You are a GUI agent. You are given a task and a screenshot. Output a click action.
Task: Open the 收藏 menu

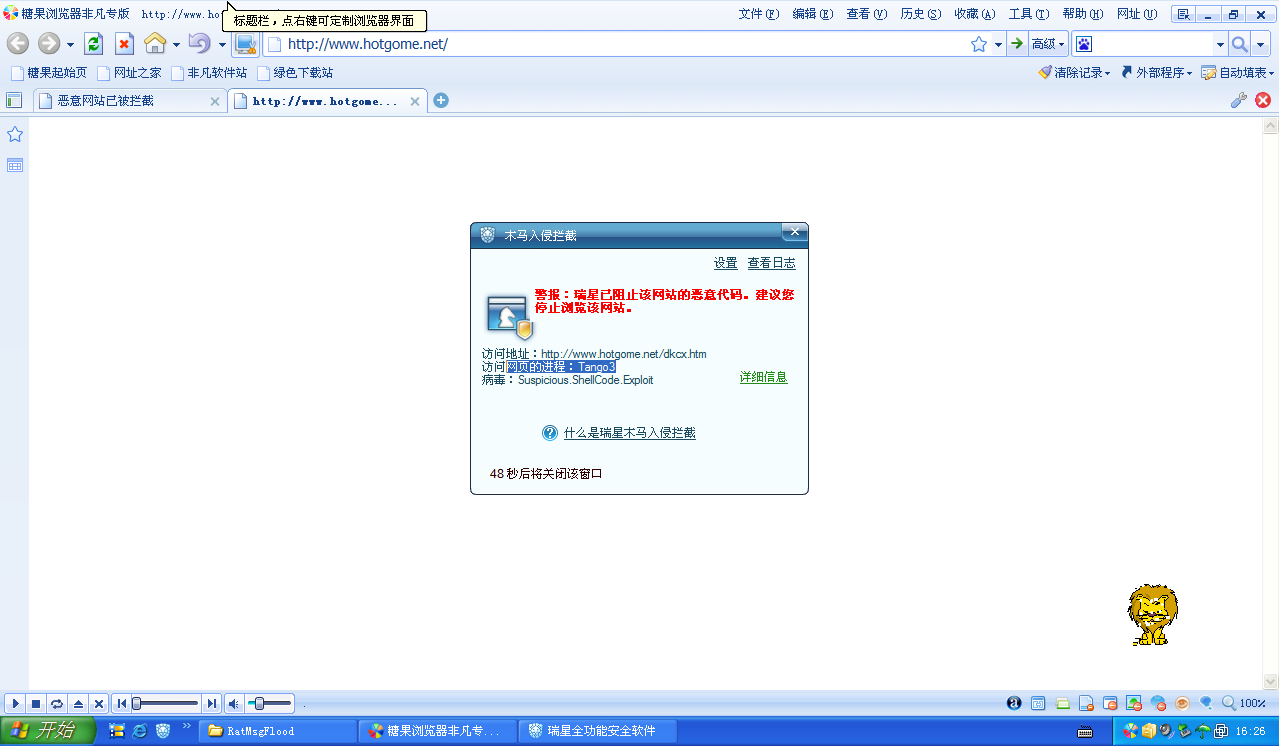(974, 14)
